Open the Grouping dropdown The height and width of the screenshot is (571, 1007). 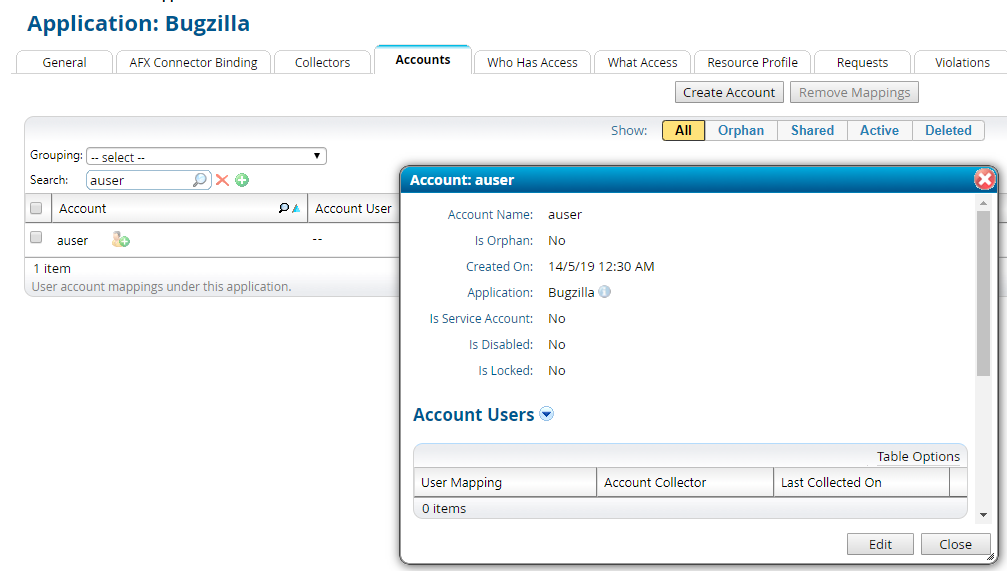pos(206,157)
